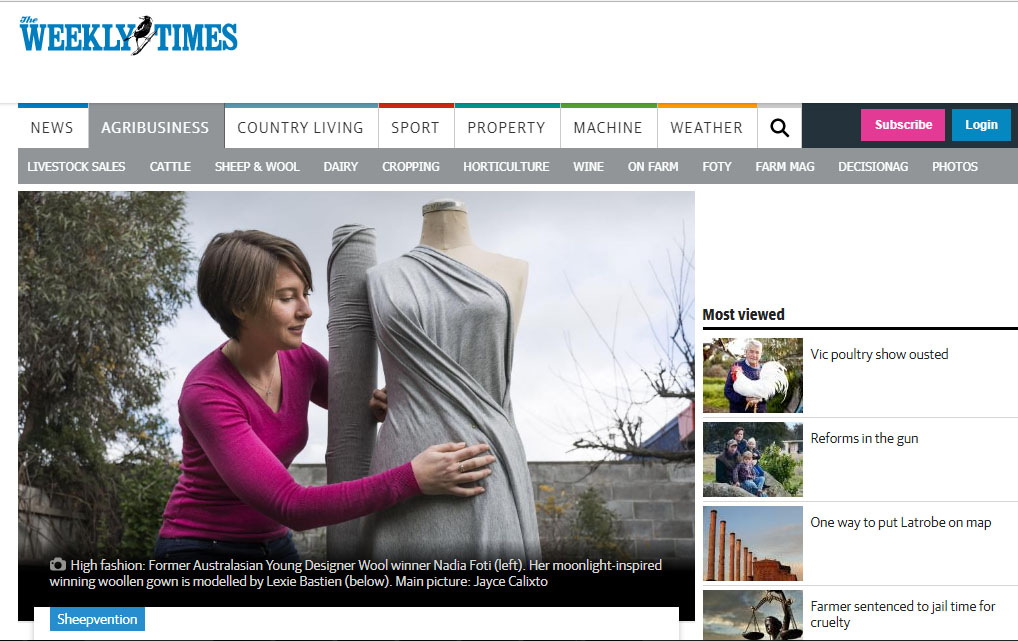Go to Cattle subsection
The width and height of the screenshot is (1018, 641).
coord(170,166)
